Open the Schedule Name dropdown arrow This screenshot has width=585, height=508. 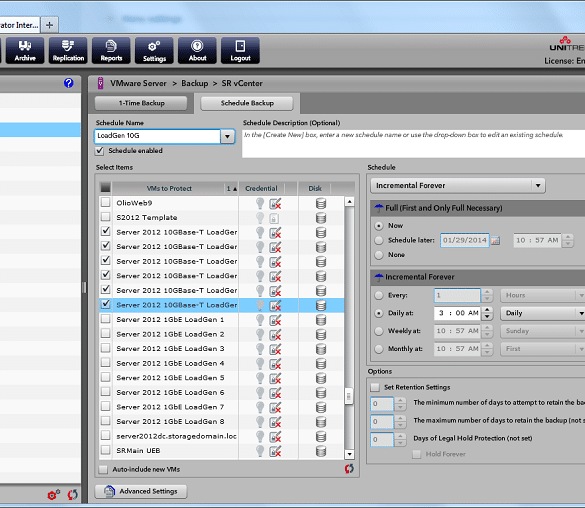coord(227,137)
